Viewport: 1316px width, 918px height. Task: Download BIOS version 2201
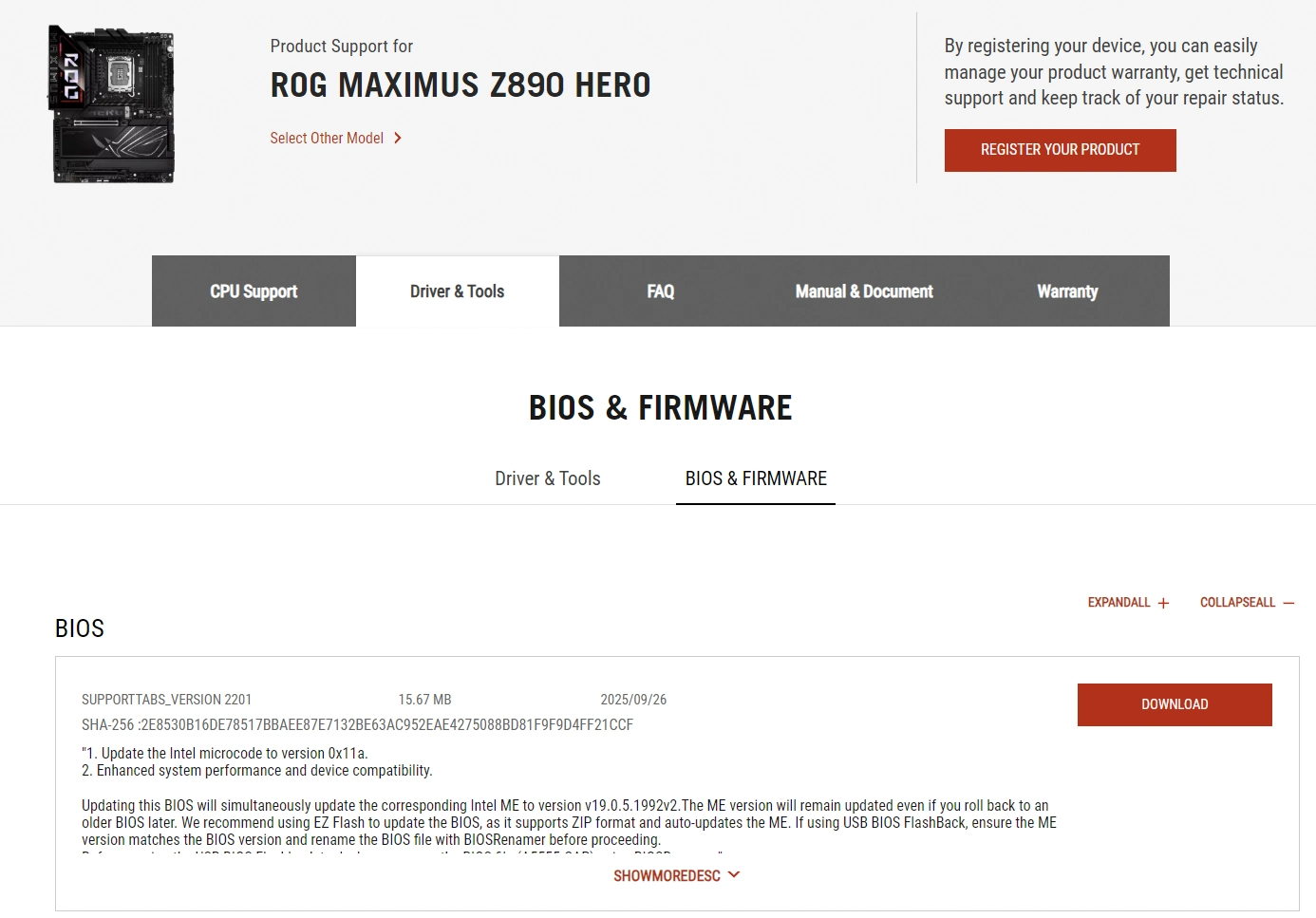[1175, 704]
